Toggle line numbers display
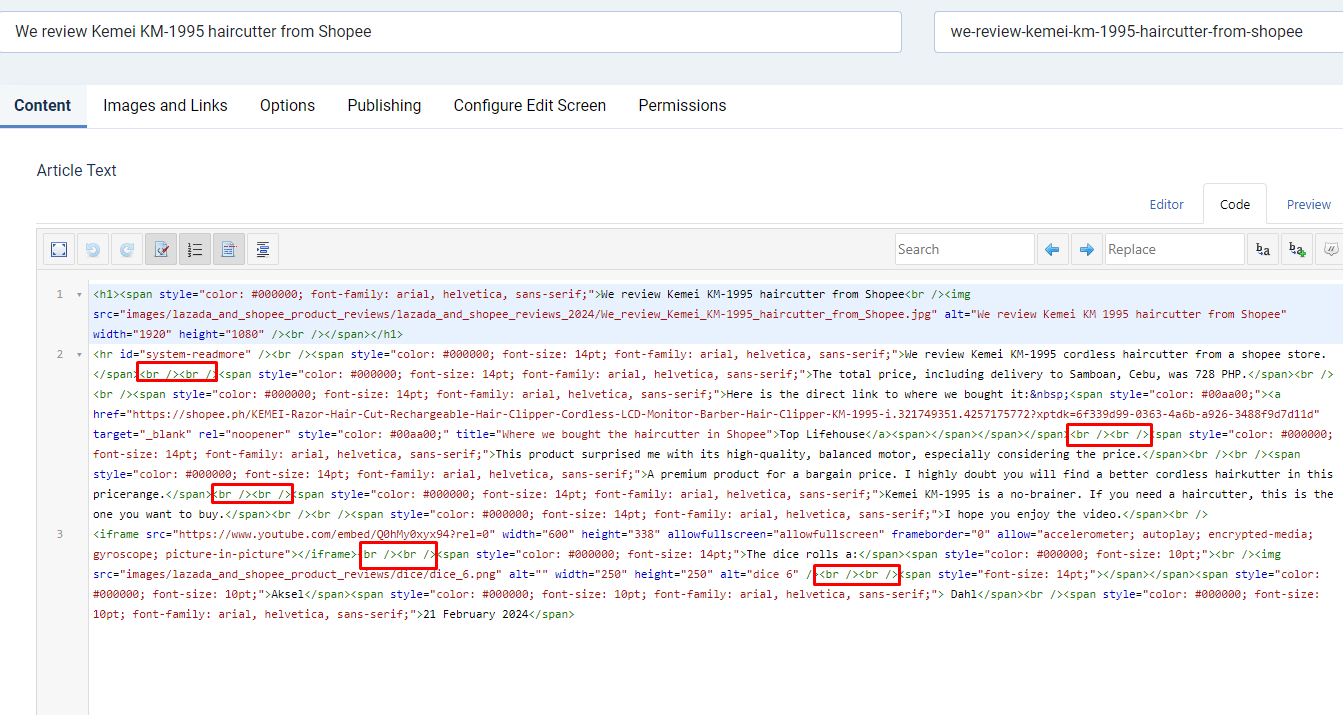This screenshot has height=715, width=1343. [195, 249]
